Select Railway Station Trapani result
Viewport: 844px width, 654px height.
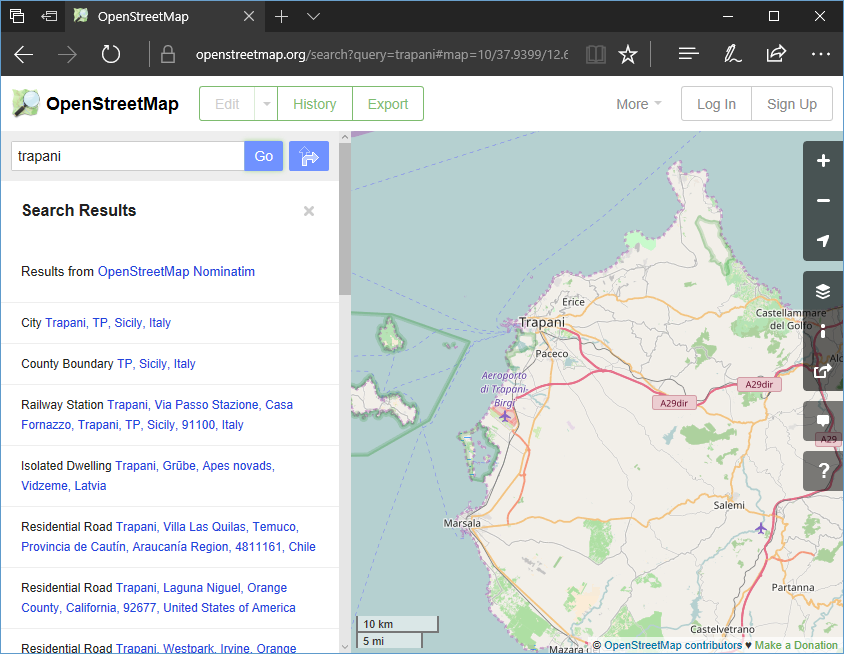coord(170,414)
